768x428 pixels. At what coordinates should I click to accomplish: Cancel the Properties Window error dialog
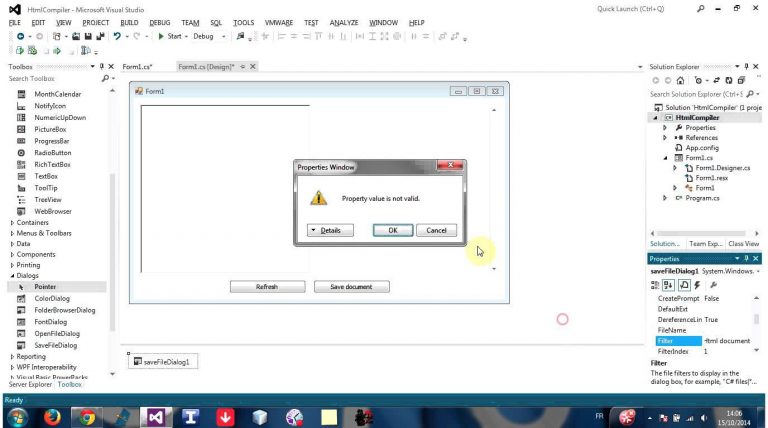[x=436, y=230]
